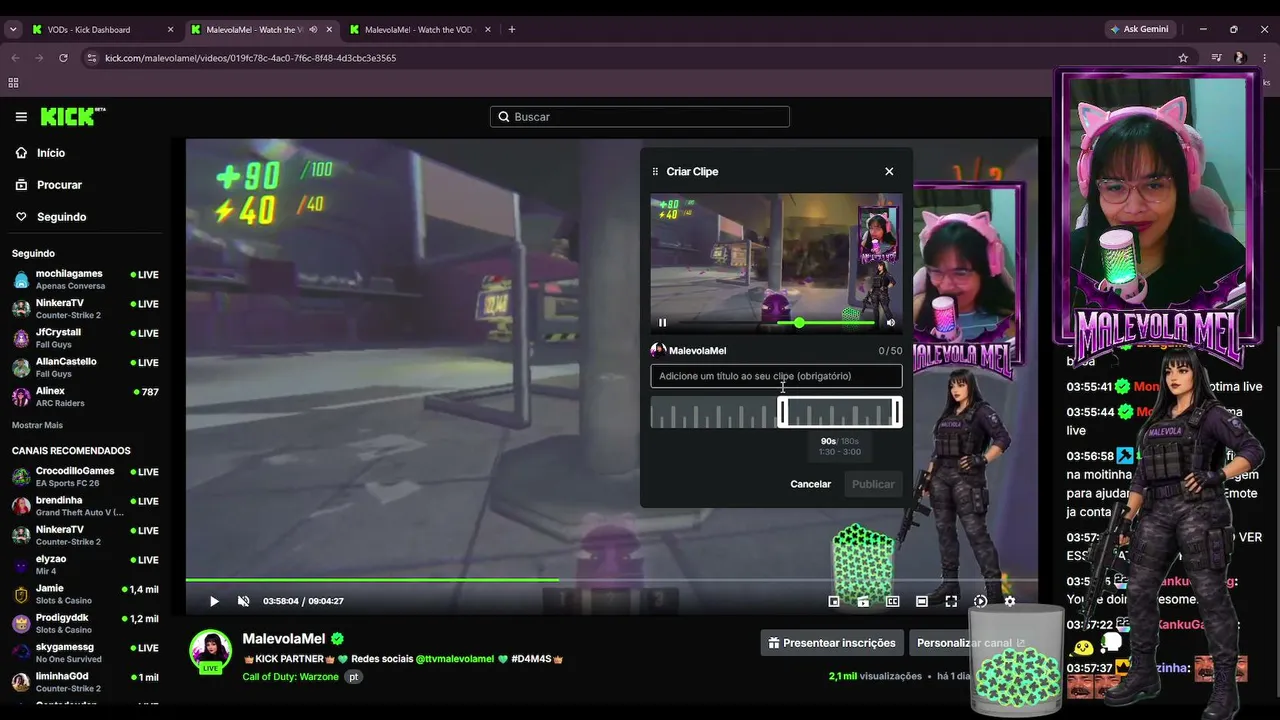
Task: Open Call of Duty: Warzone category link
Action: point(291,677)
